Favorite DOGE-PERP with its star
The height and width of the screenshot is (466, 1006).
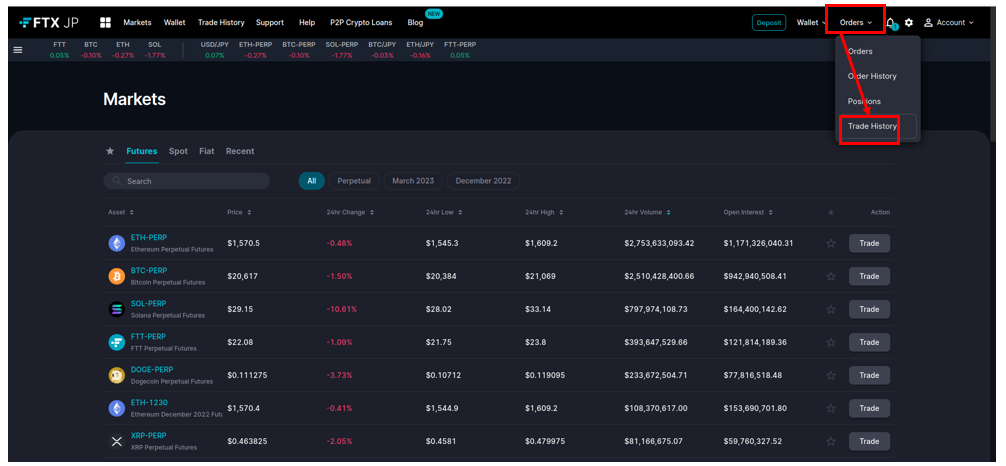[x=831, y=375]
